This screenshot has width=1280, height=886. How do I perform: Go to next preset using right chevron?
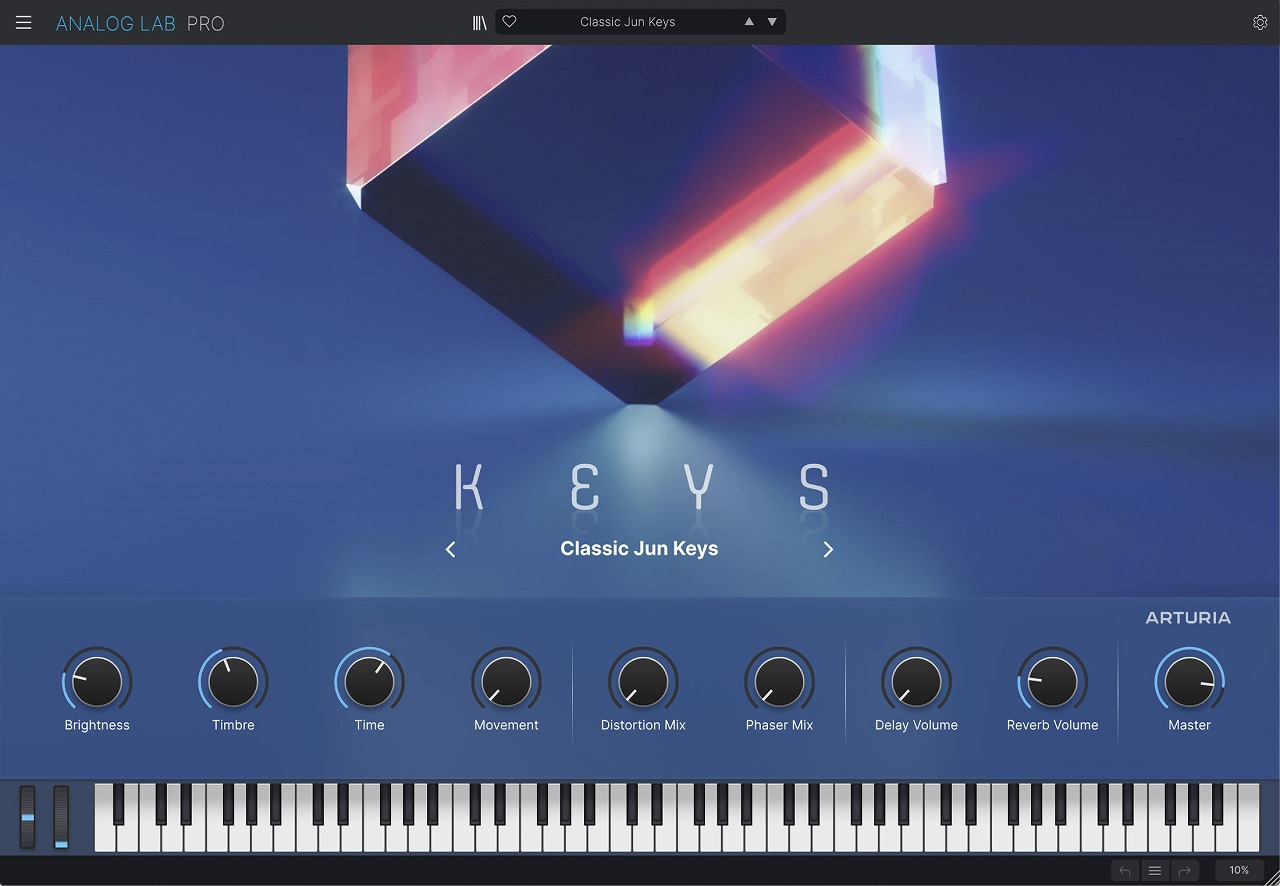[828, 549]
